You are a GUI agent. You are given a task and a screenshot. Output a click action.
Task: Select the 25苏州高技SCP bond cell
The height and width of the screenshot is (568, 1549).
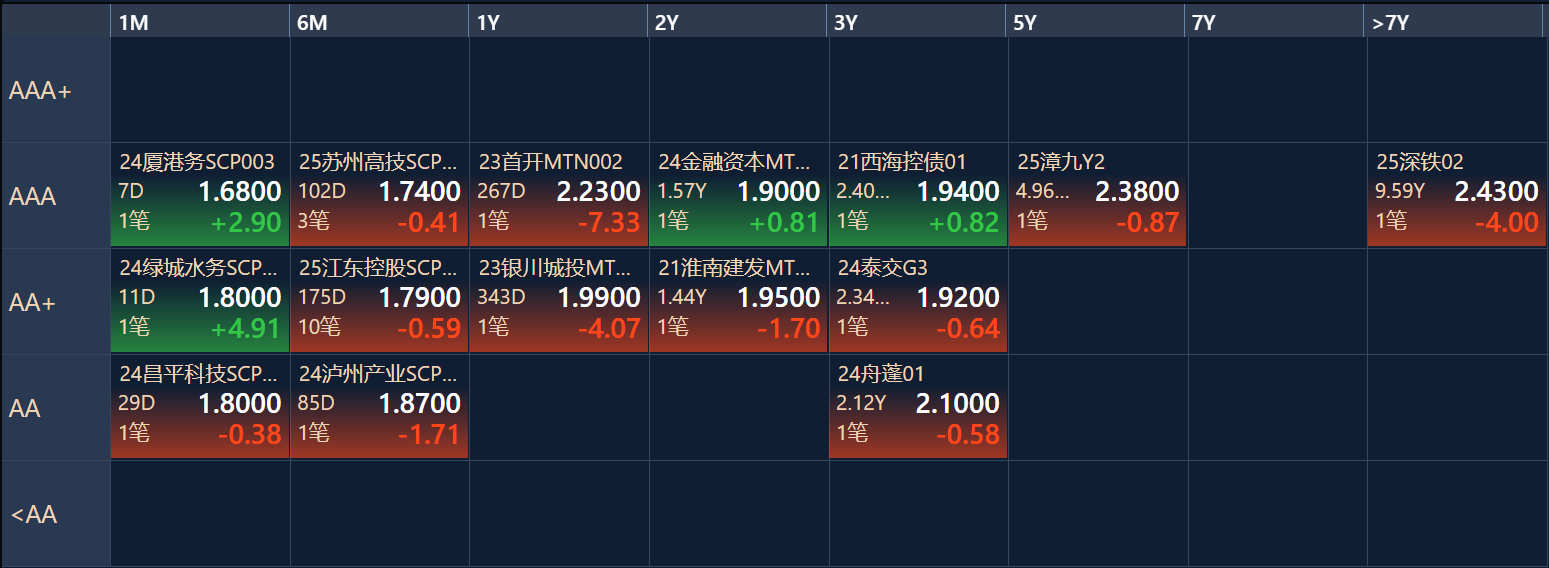[379, 195]
